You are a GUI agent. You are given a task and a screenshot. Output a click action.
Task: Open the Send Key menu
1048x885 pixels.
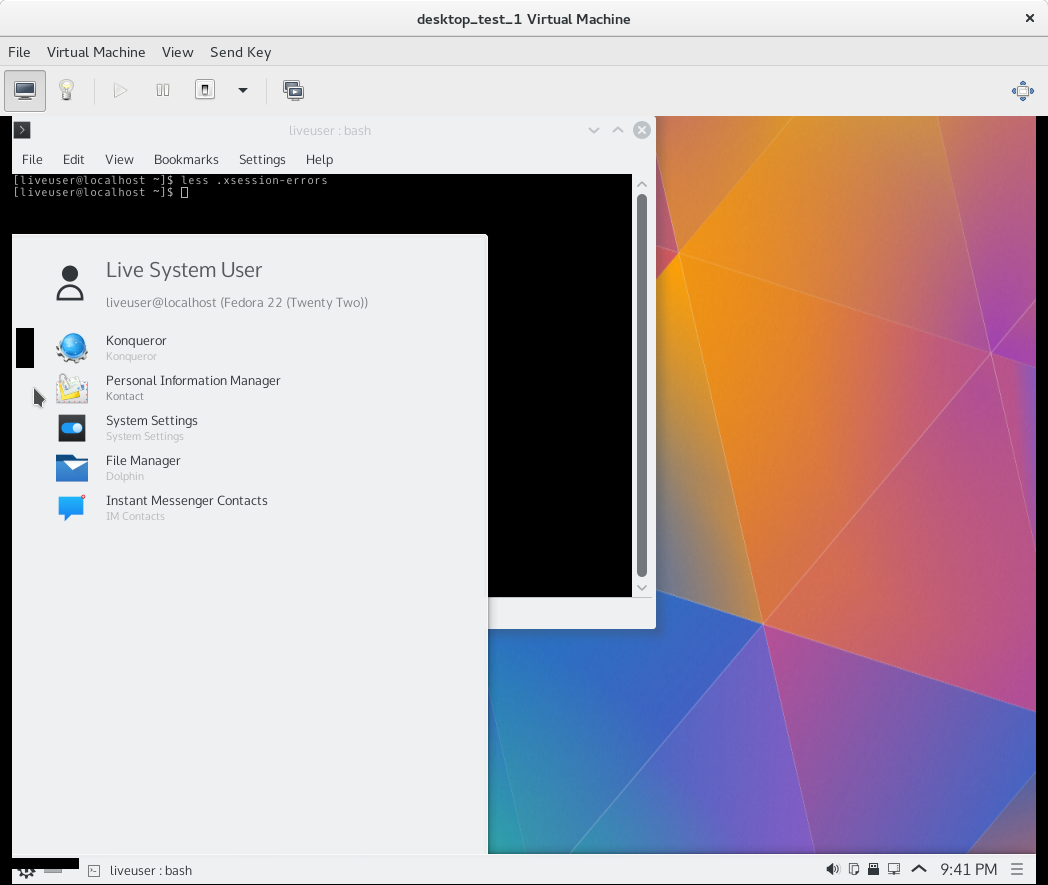241,52
